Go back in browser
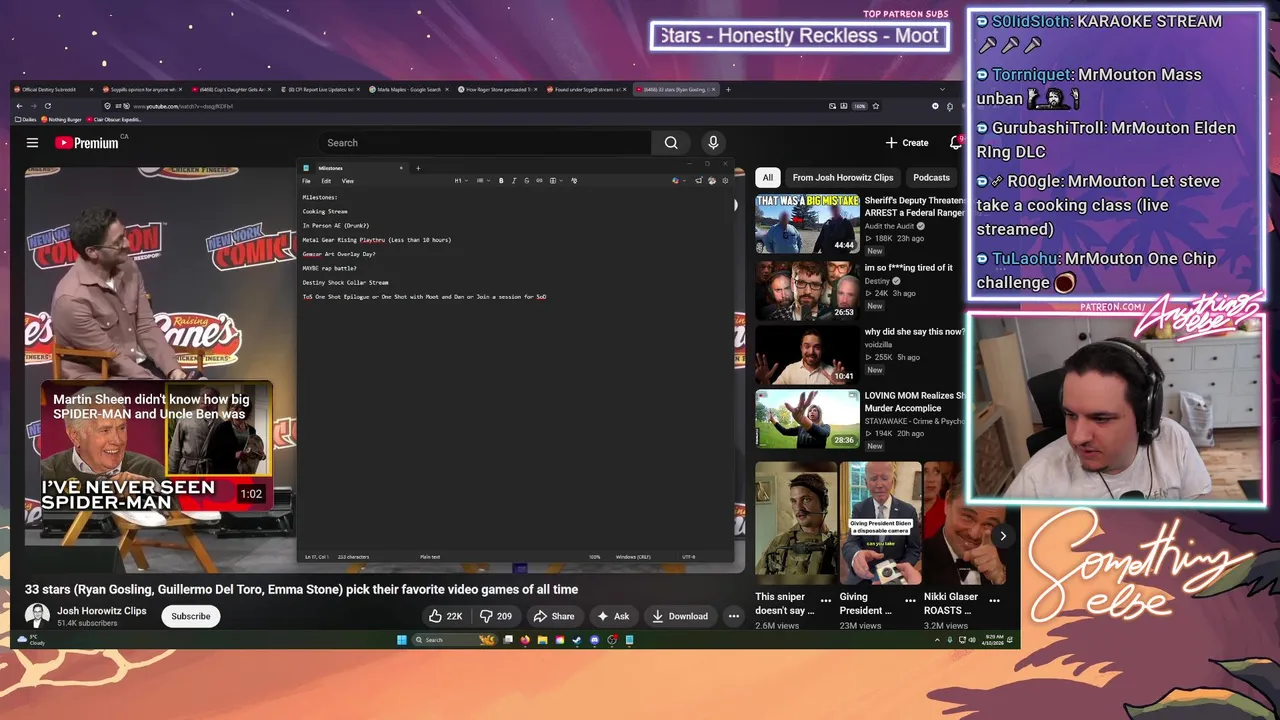 pyautogui.click(x=18, y=106)
